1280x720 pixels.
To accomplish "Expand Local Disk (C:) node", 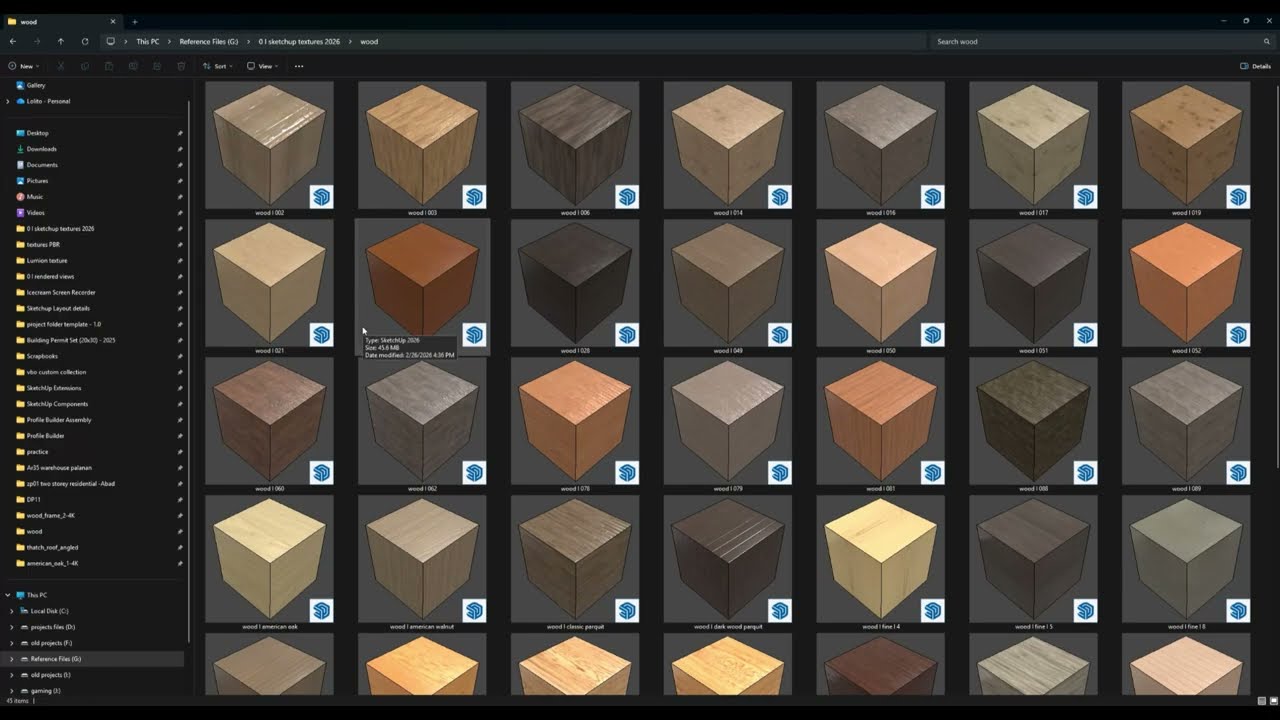I will (12, 611).
